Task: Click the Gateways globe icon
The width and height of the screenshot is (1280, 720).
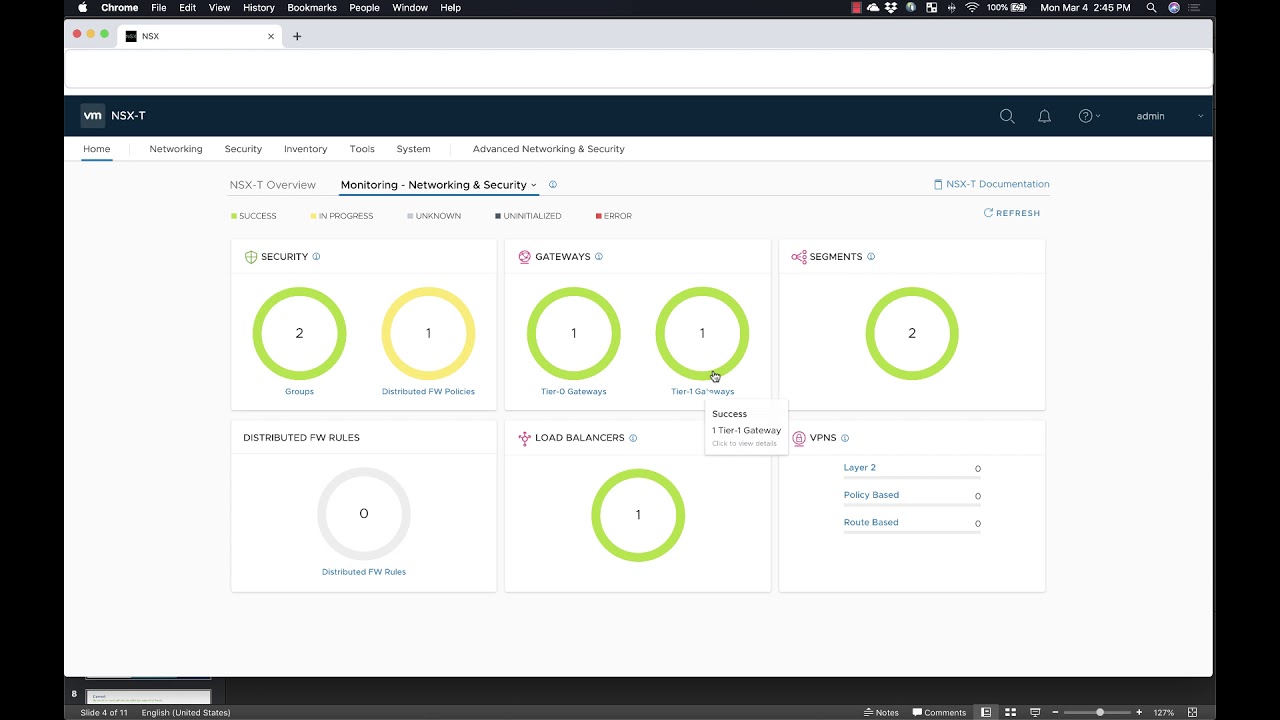Action: click(x=525, y=257)
